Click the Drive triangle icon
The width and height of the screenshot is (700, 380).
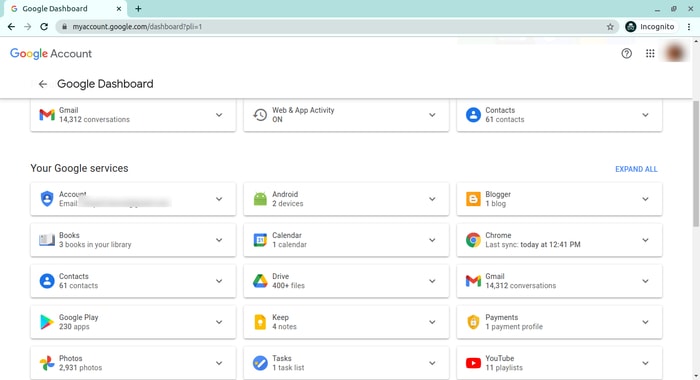tap(260, 281)
